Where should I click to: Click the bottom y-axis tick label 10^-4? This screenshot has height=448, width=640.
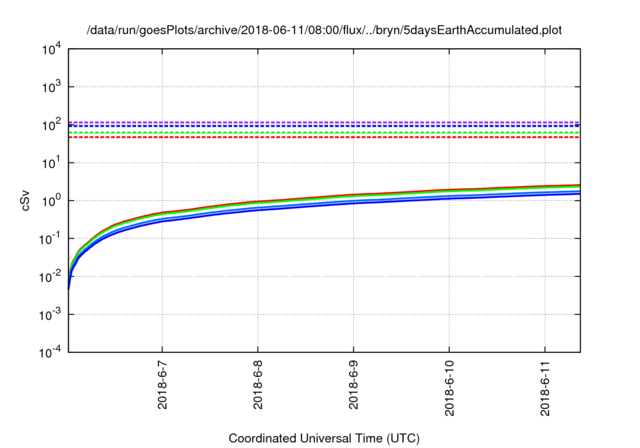52,352
